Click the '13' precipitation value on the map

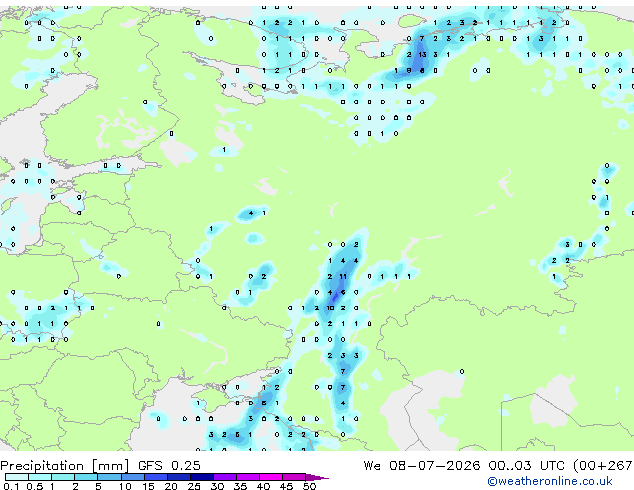(x=422, y=54)
